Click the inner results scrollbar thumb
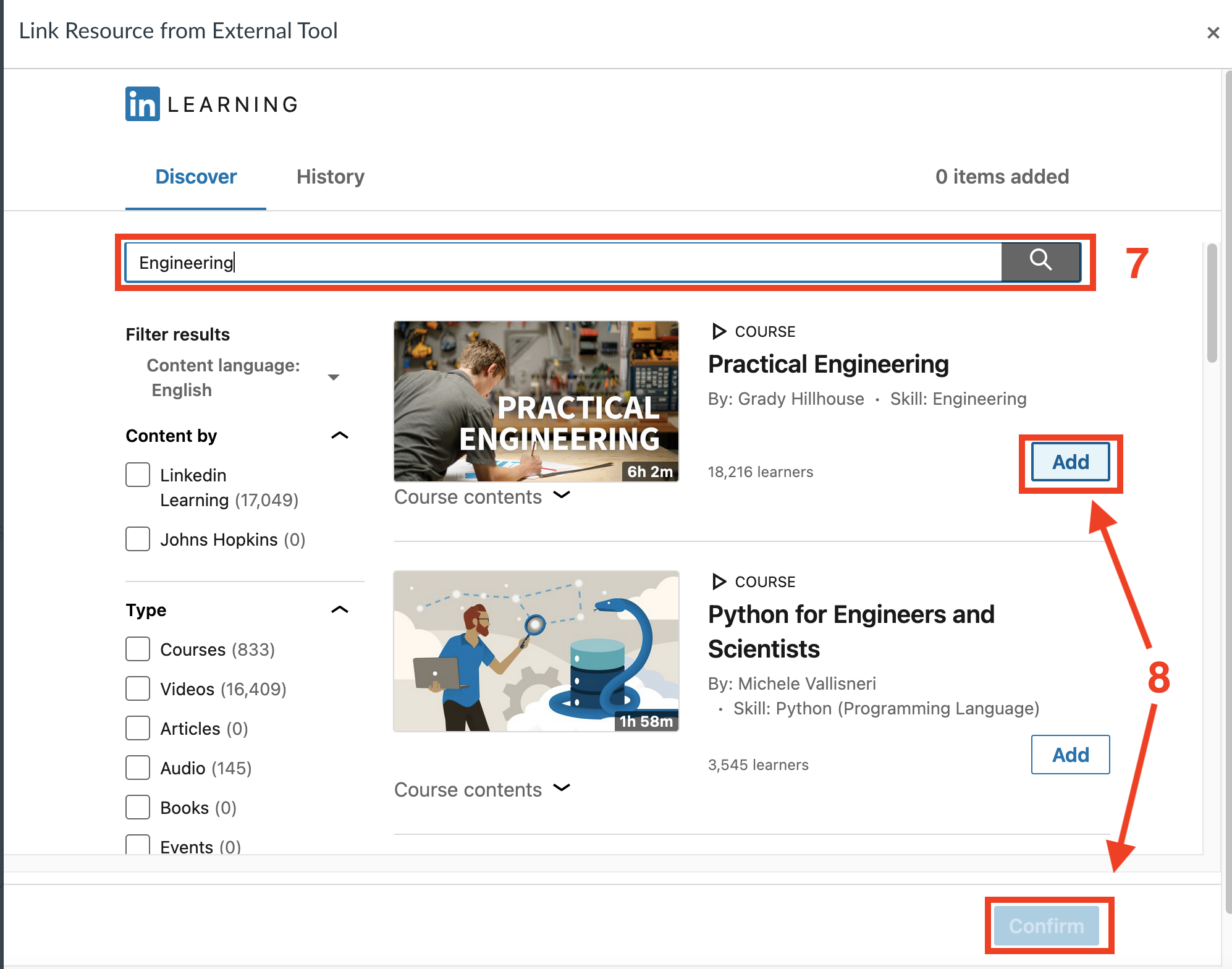The width and height of the screenshot is (1232, 969). (x=1212, y=303)
